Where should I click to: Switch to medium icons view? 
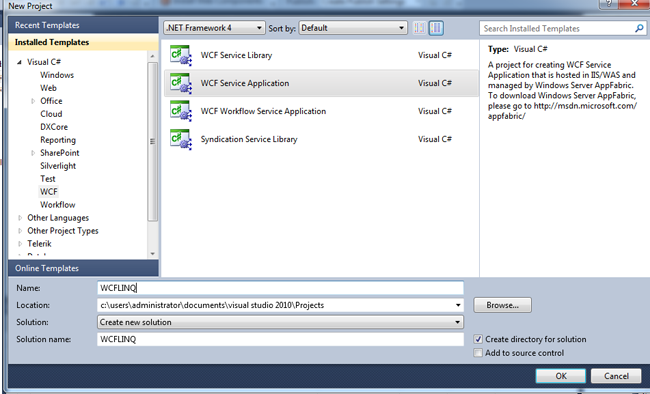[x=436, y=28]
